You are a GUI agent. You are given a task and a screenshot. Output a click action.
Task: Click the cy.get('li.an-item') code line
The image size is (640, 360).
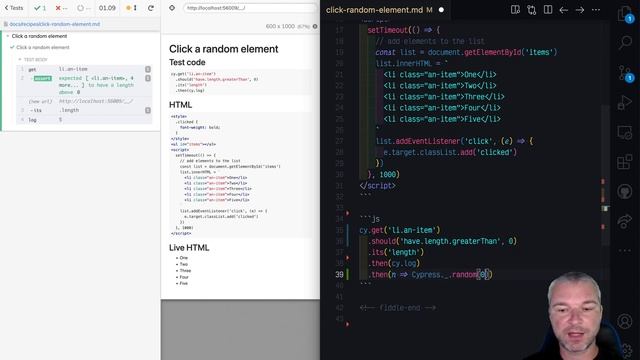400,230
